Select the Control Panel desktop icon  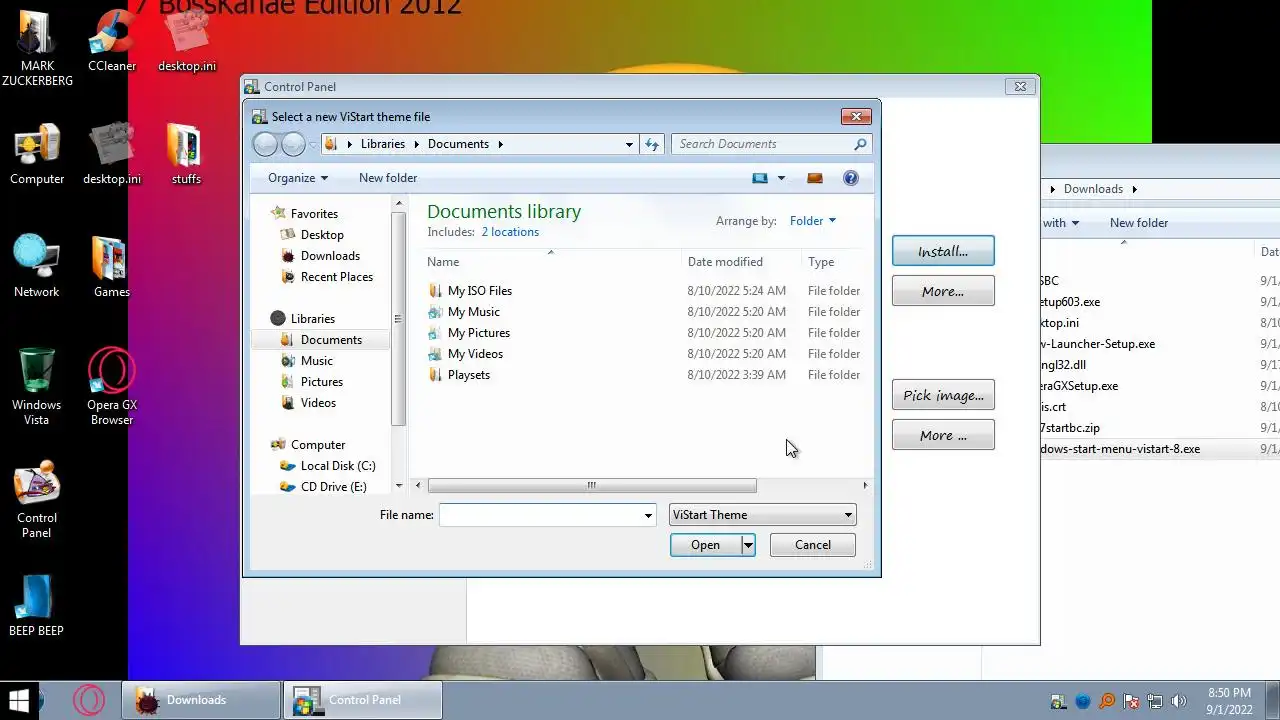[37, 499]
